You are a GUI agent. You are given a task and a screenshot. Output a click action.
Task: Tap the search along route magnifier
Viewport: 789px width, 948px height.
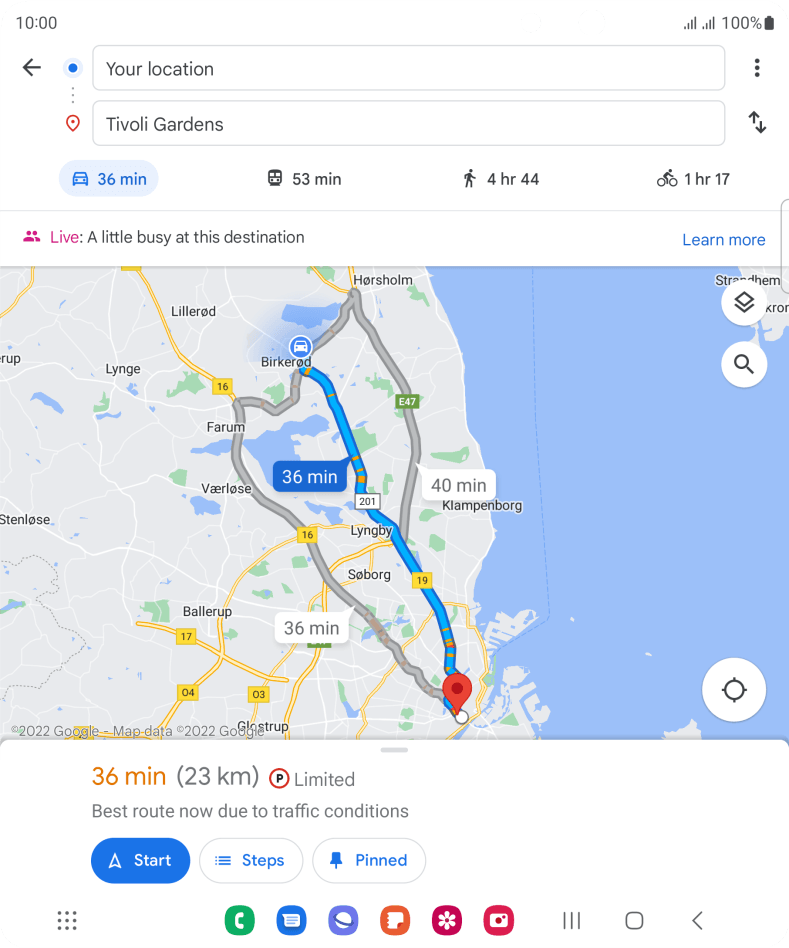click(x=744, y=364)
